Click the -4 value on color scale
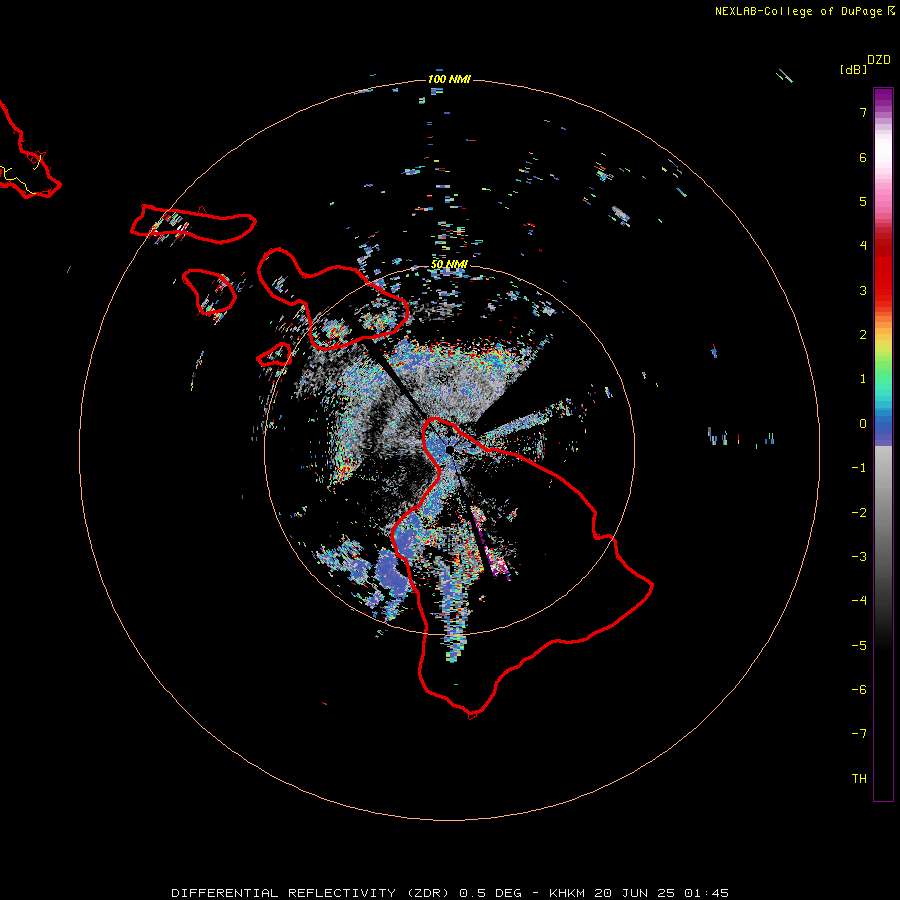The image size is (900, 900). [859, 600]
